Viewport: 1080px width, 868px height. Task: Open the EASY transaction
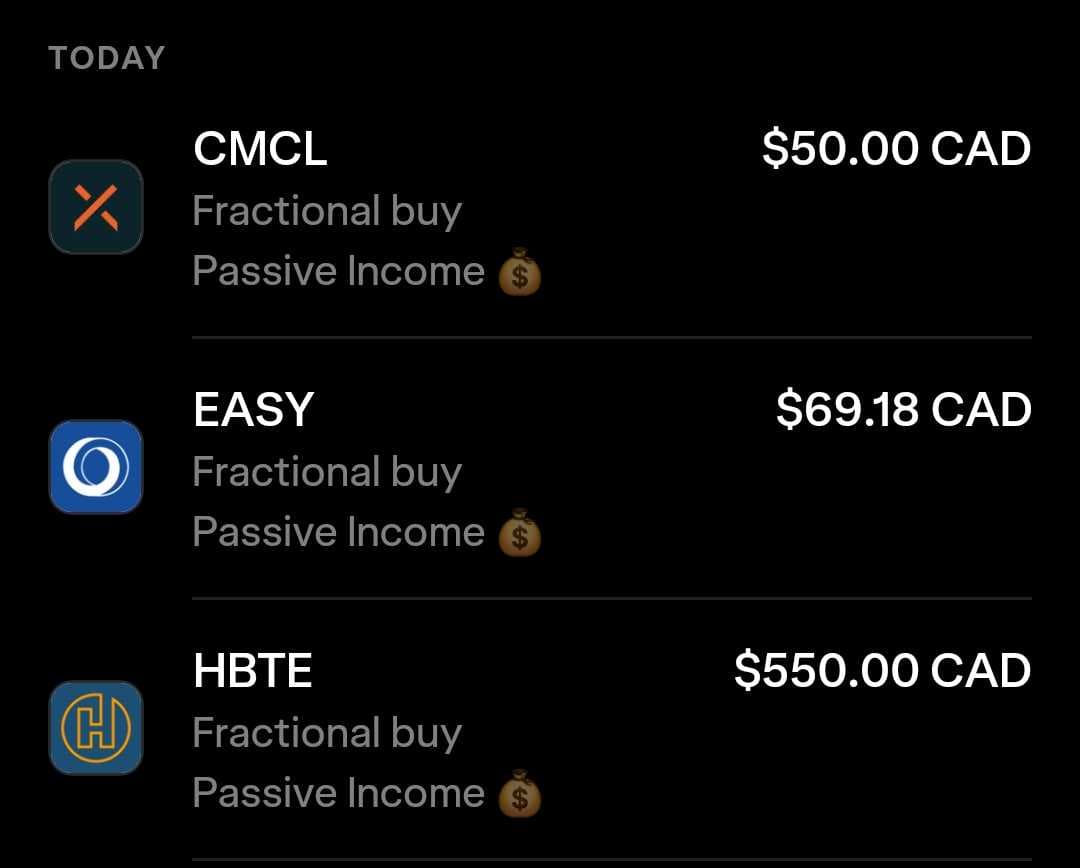click(x=540, y=468)
